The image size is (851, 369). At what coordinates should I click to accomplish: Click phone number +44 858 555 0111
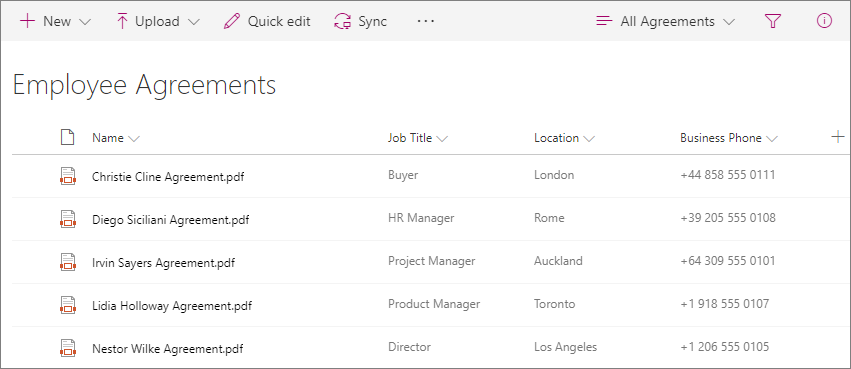[728, 175]
